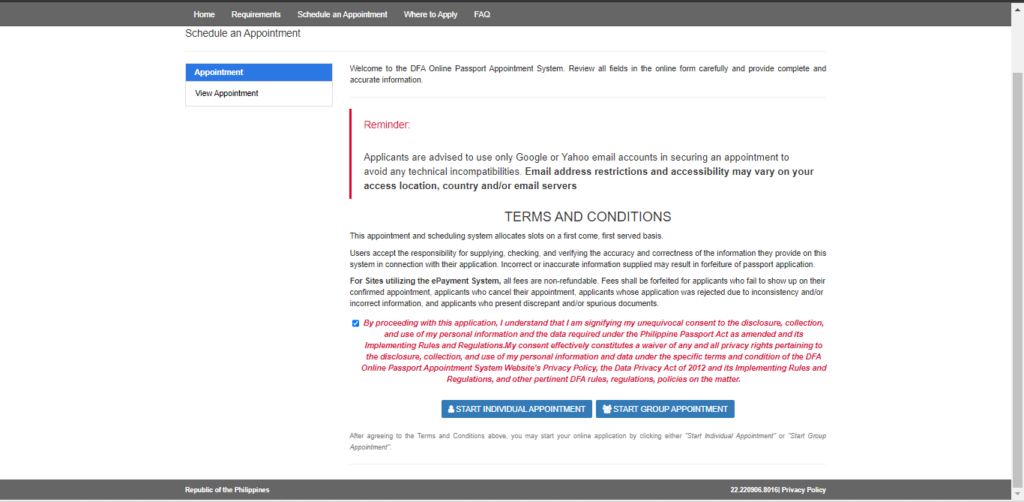Open Where to Apply menu

[430, 14]
